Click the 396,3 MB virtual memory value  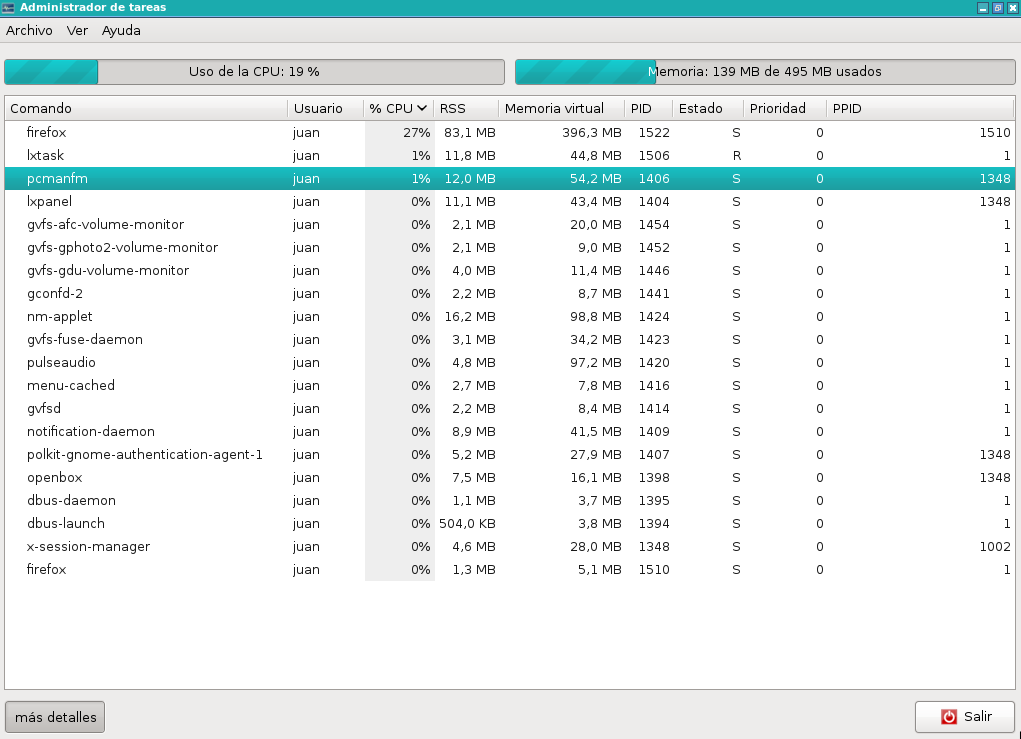[592, 133]
